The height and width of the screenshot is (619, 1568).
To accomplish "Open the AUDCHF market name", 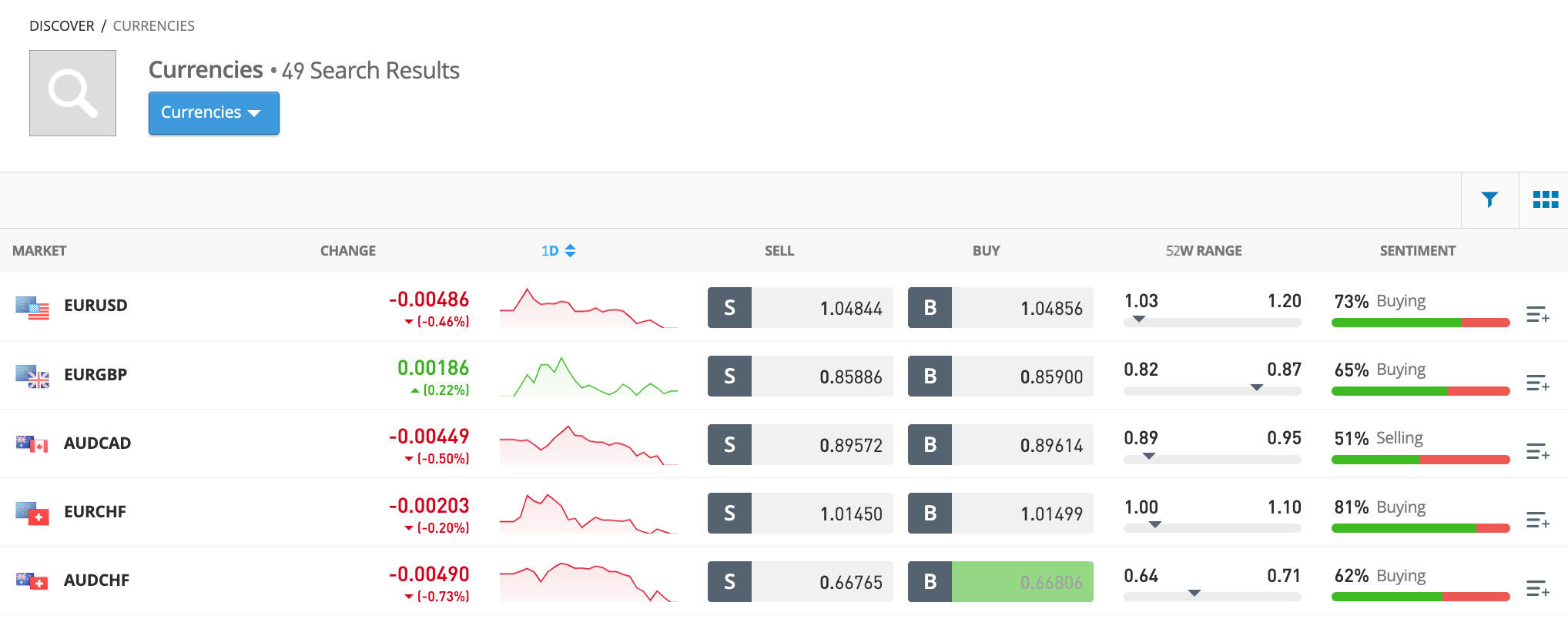I will [96, 581].
